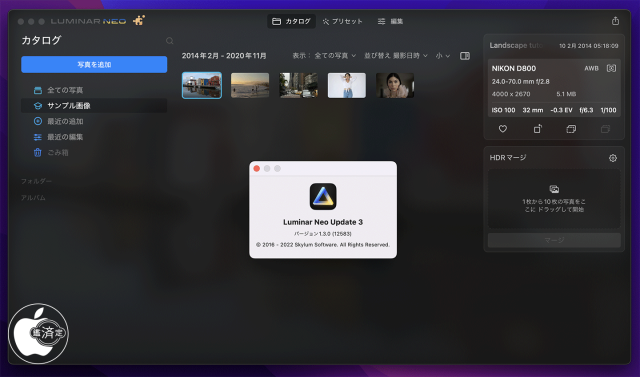Click the バージョン 1.3.0 version text
This screenshot has height=377, width=640.
(x=323, y=234)
